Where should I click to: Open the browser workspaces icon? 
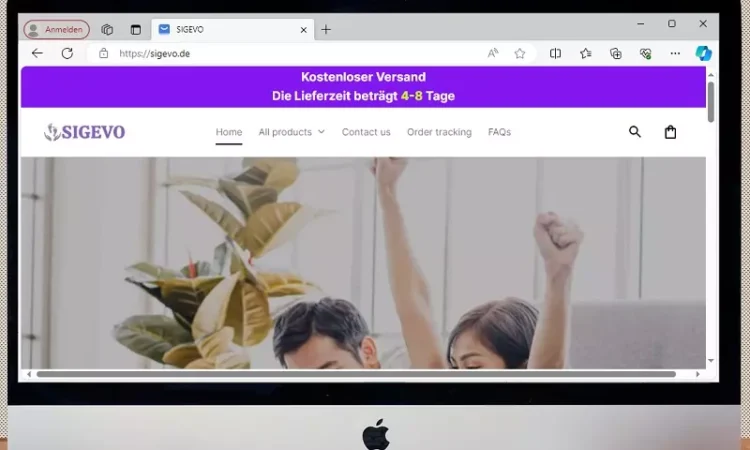coord(107,30)
